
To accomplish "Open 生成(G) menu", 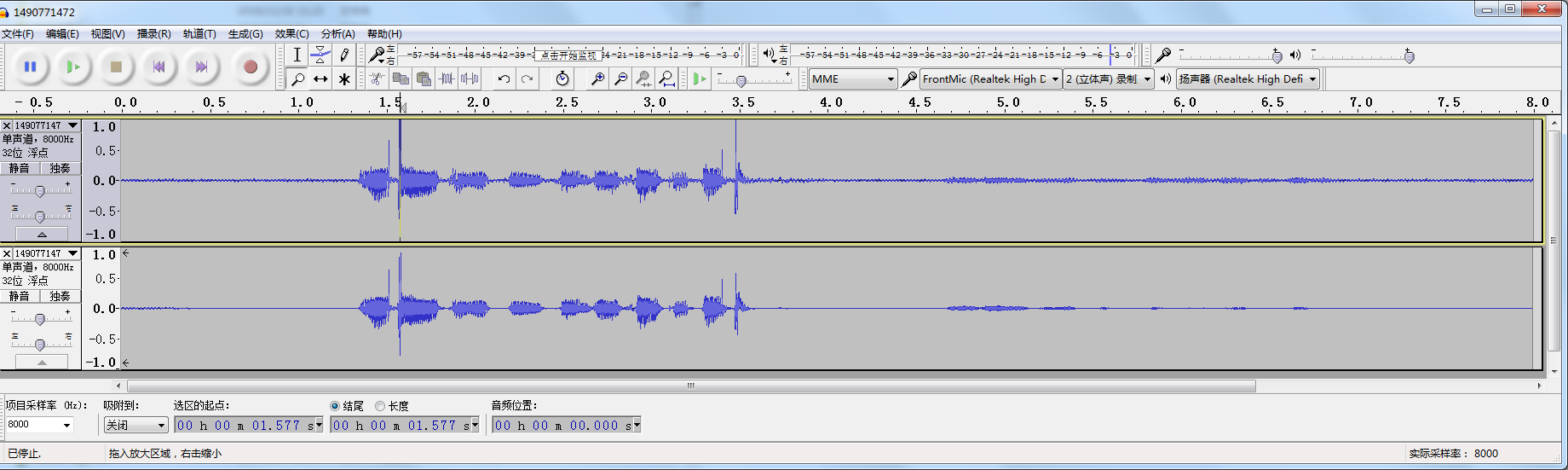I will click(x=245, y=34).
